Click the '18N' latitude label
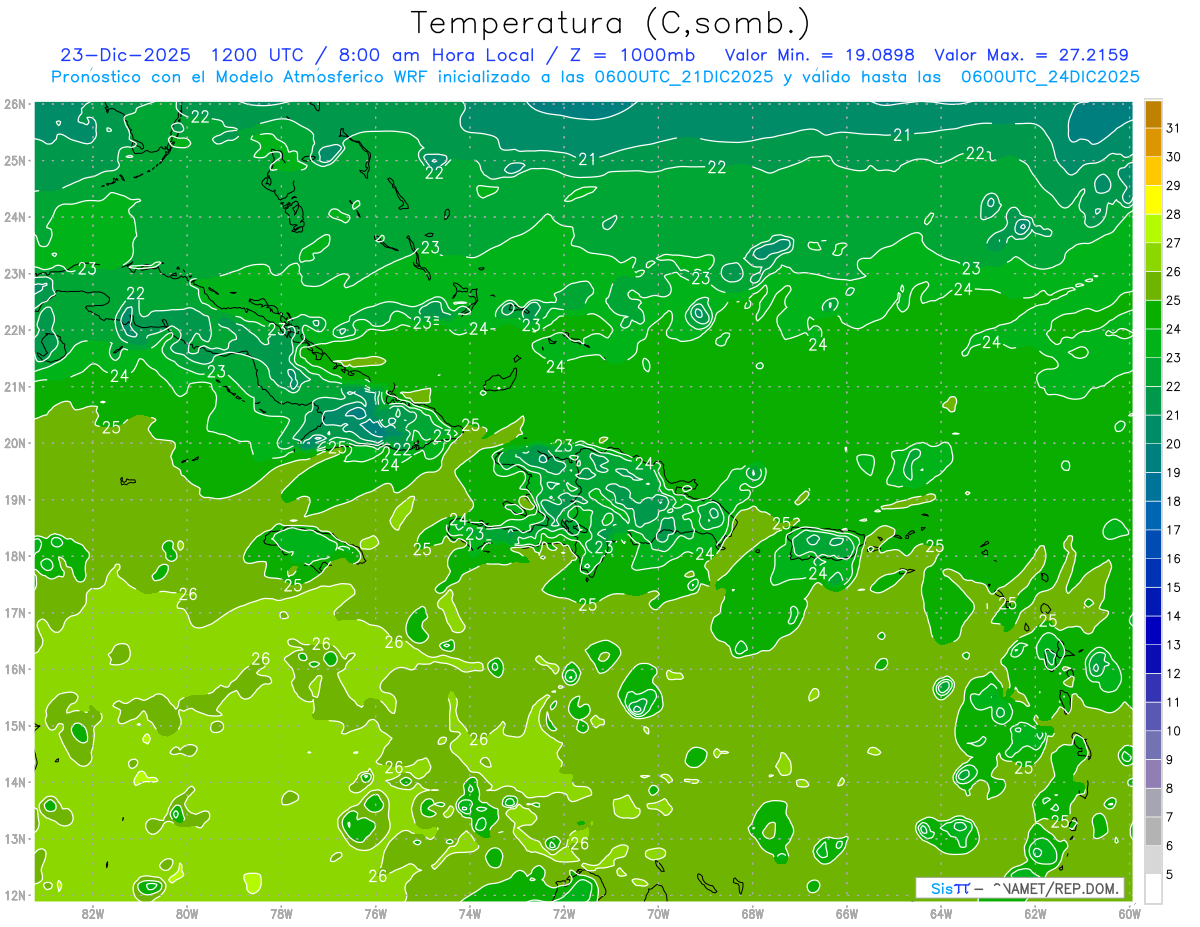Viewport: 1200px width, 927px height. [x=14, y=556]
